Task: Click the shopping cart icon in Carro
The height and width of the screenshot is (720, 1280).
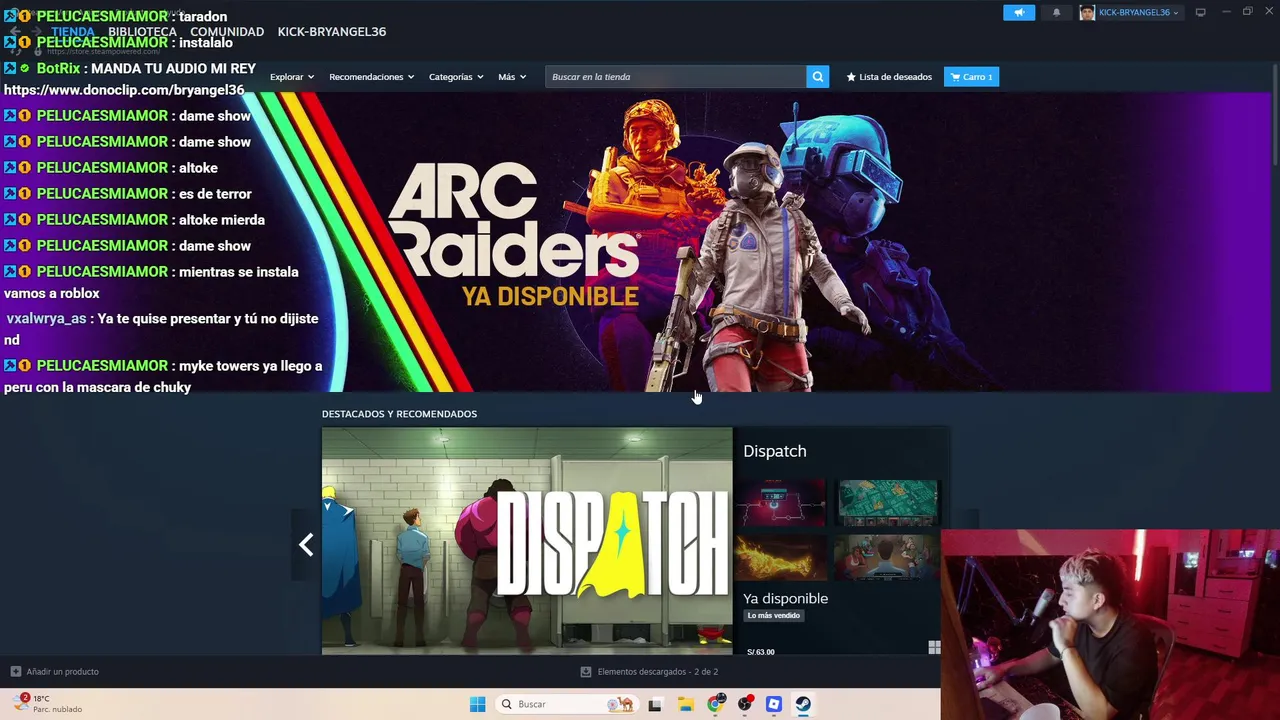Action: coord(955,77)
